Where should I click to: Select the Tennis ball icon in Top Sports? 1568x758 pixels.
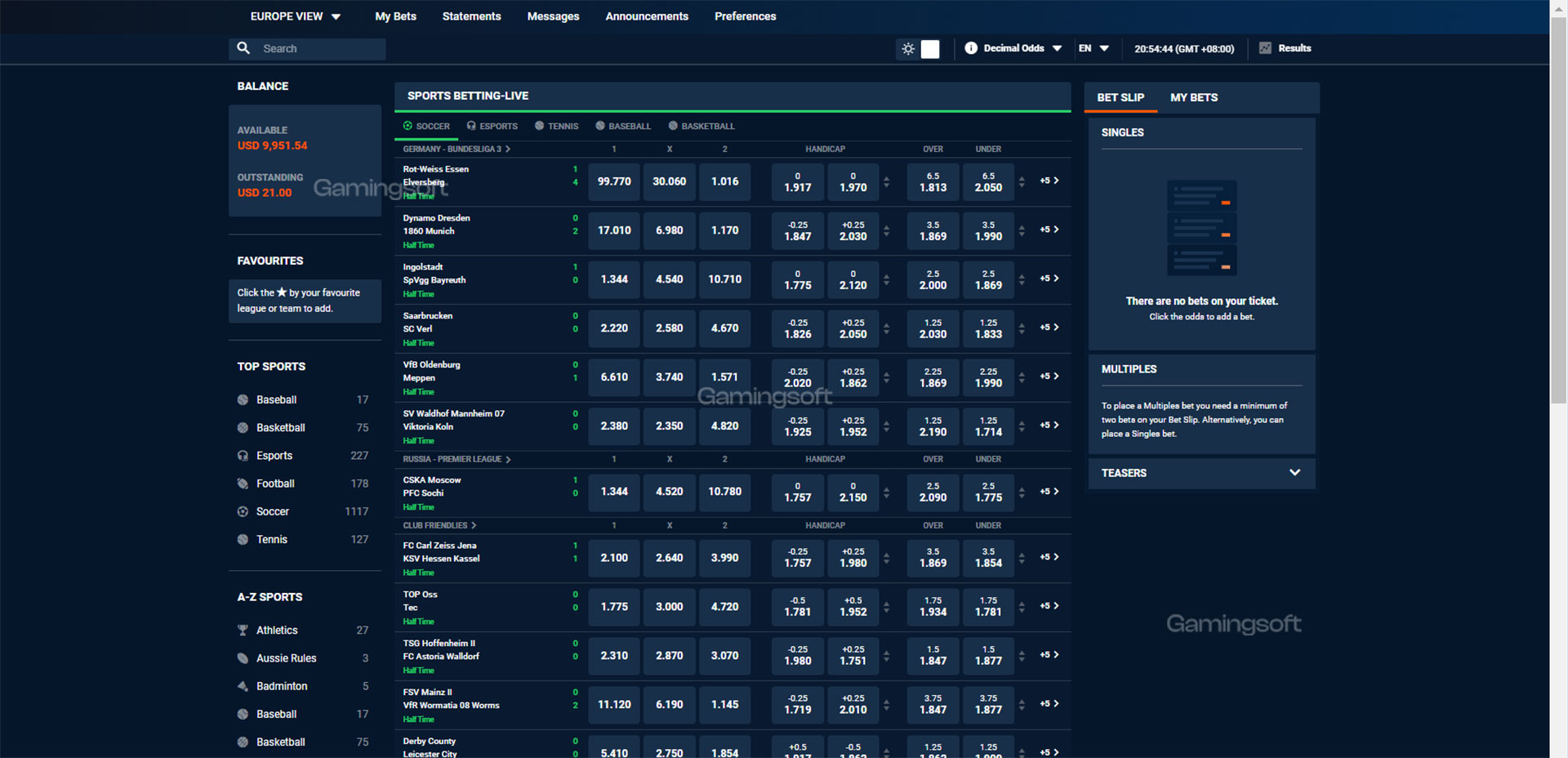[243, 539]
